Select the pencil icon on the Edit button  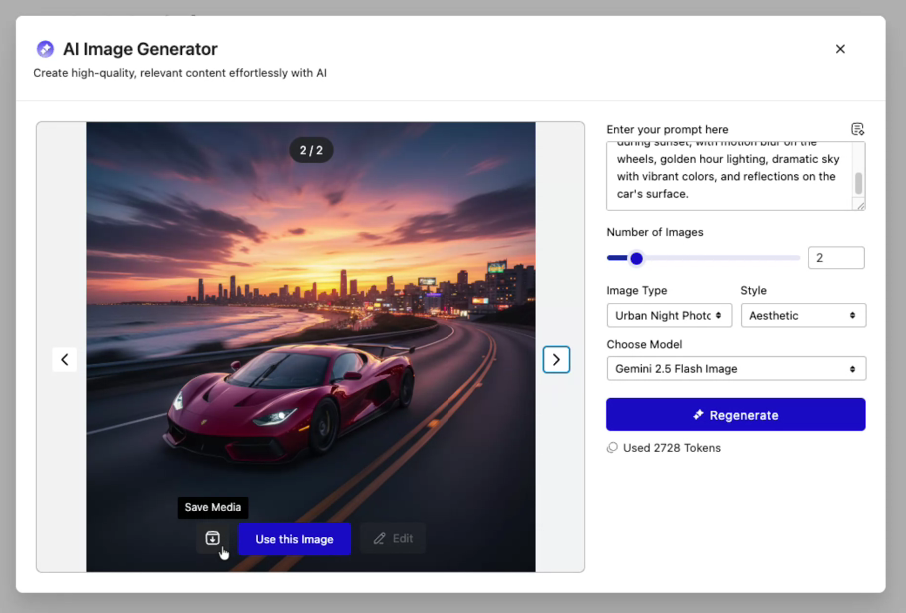pyautogui.click(x=379, y=538)
